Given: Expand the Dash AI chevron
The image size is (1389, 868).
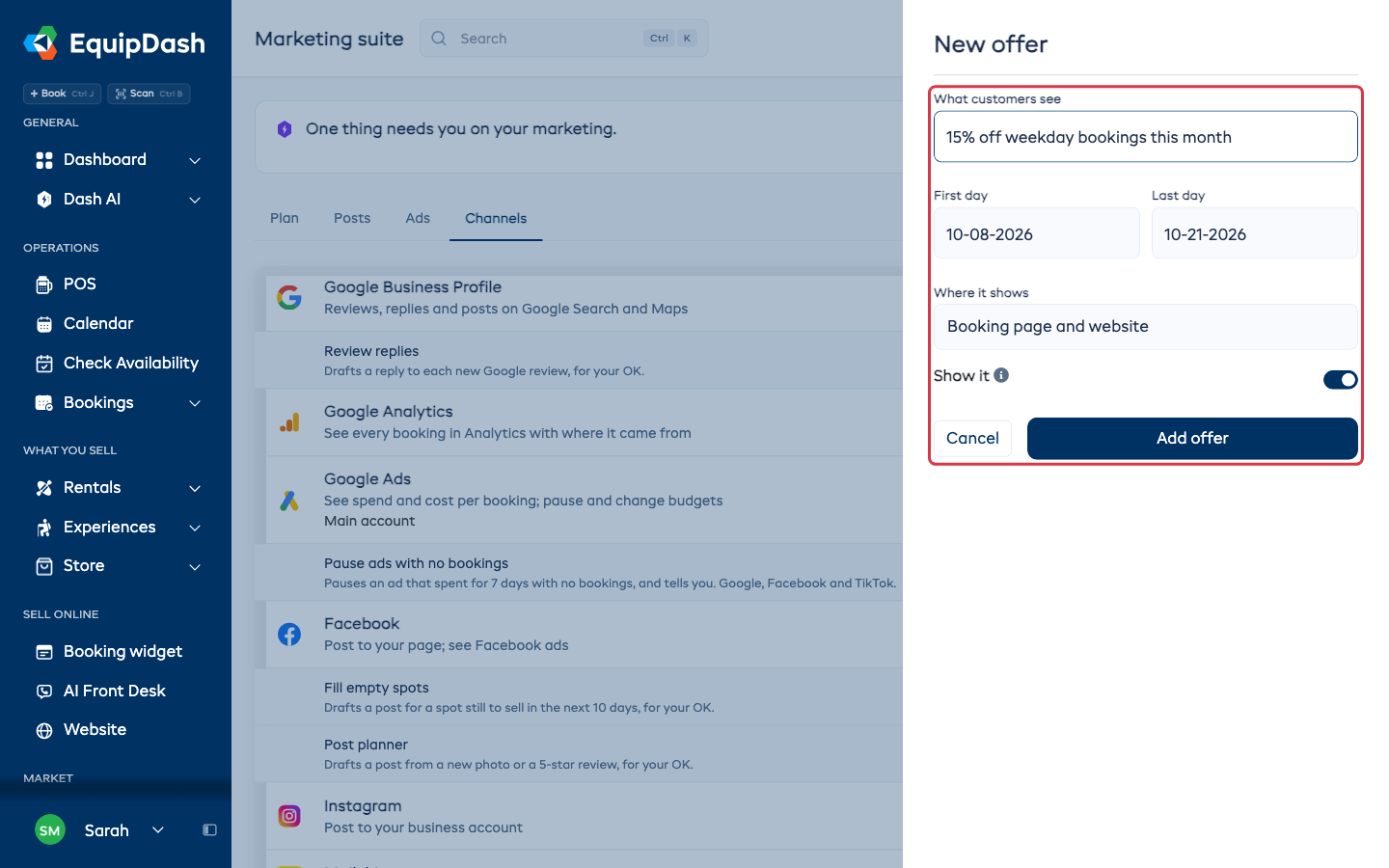Looking at the screenshot, I should point(195,200).
